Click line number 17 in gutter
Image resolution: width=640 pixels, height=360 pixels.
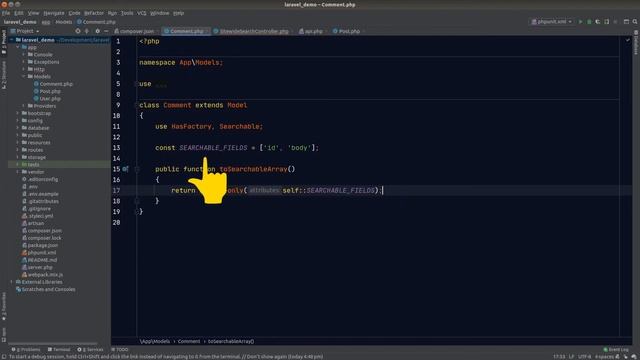pos(116,191)
